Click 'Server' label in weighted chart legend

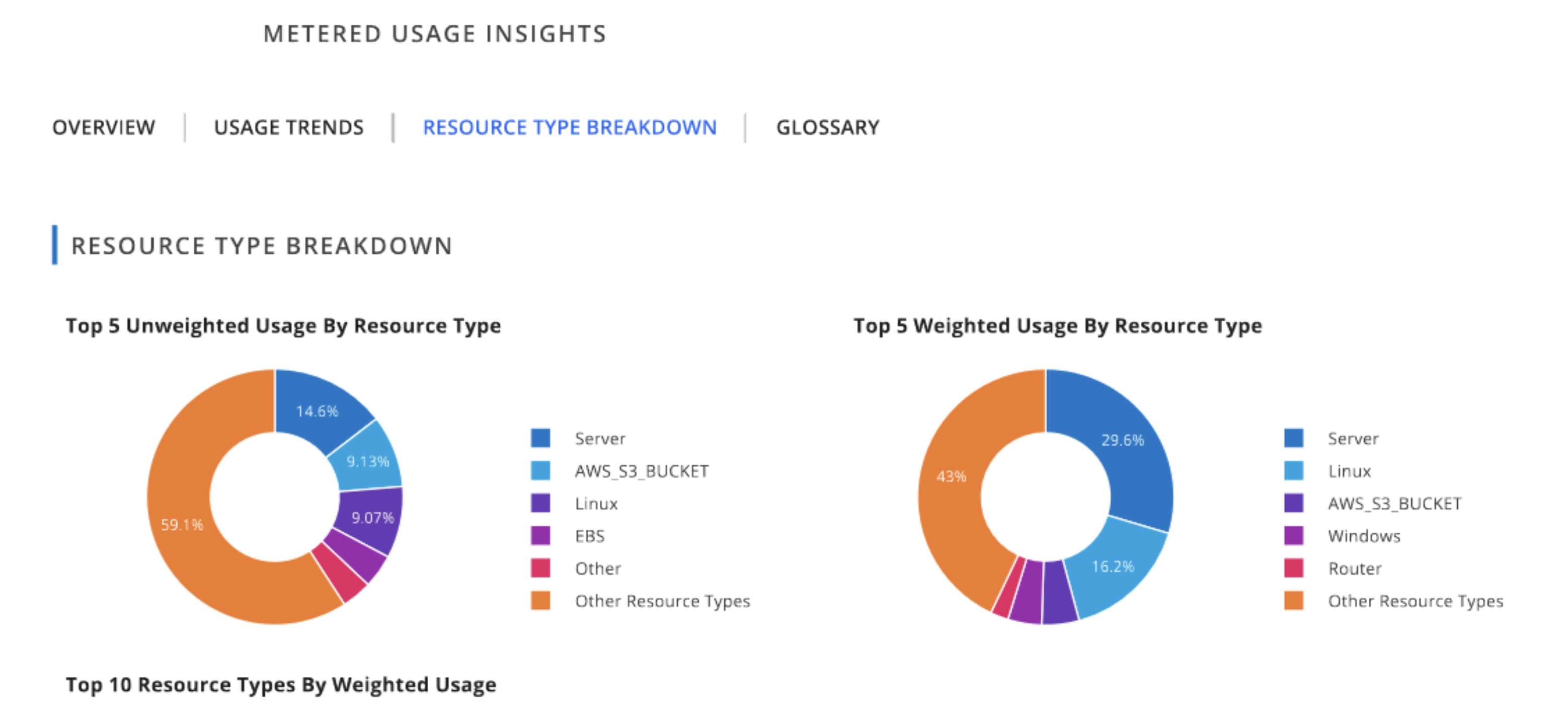click(1353, 439)
